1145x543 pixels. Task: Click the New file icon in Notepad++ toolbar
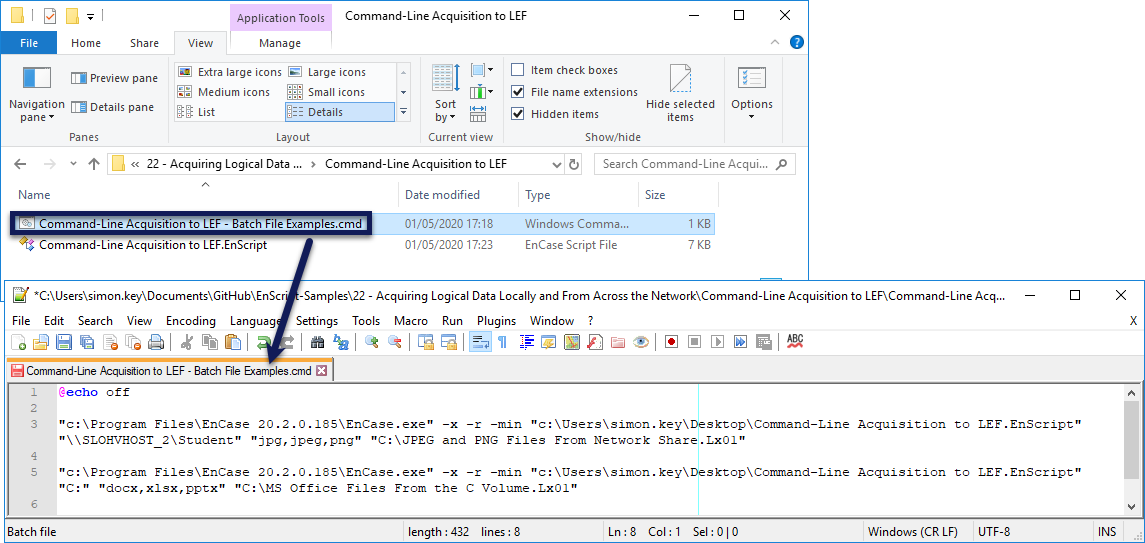tap(19, 342)
